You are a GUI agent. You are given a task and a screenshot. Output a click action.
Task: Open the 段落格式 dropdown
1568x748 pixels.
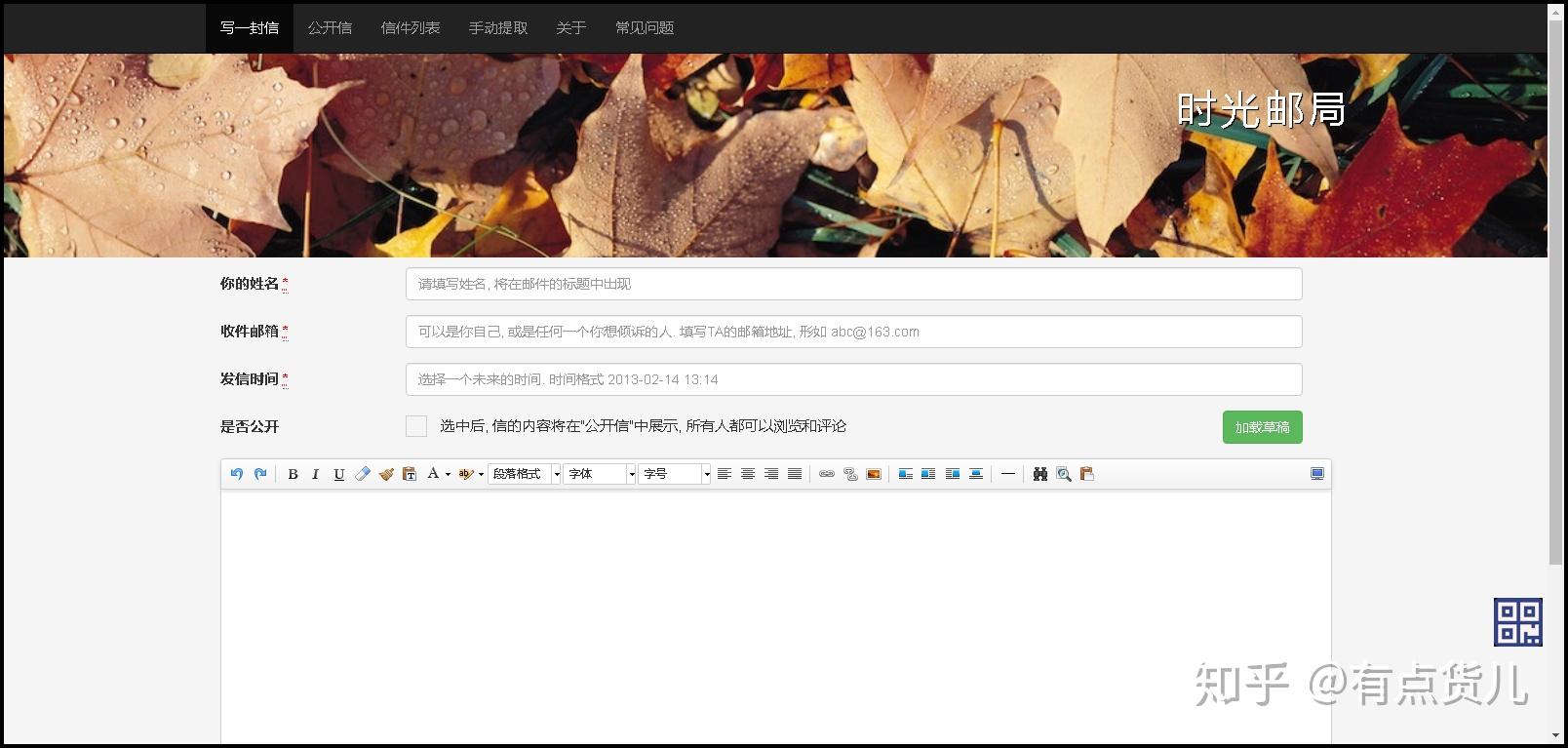(525, 474)
